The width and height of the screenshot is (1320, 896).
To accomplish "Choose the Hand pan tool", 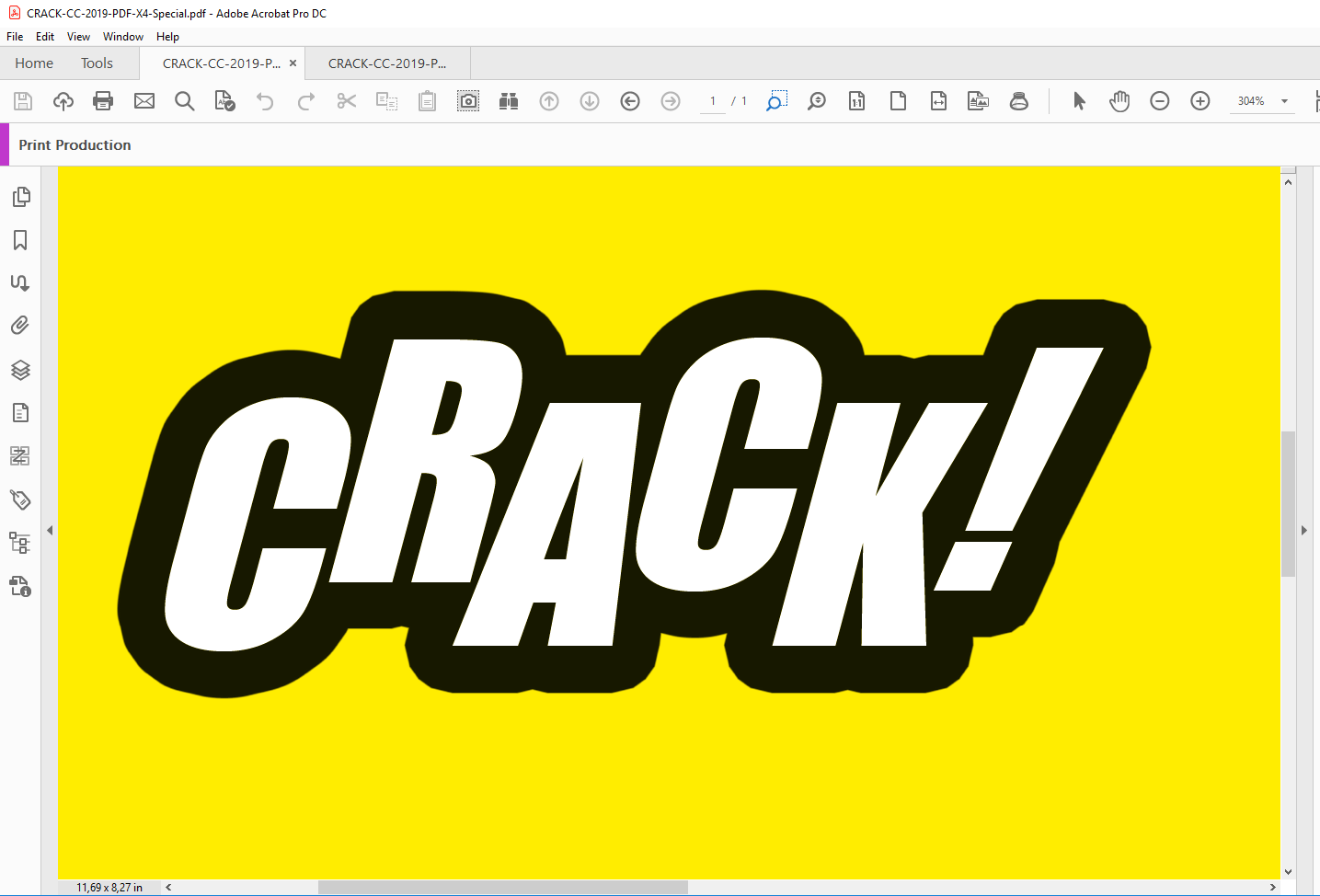I will click(x=1119, y=101).
